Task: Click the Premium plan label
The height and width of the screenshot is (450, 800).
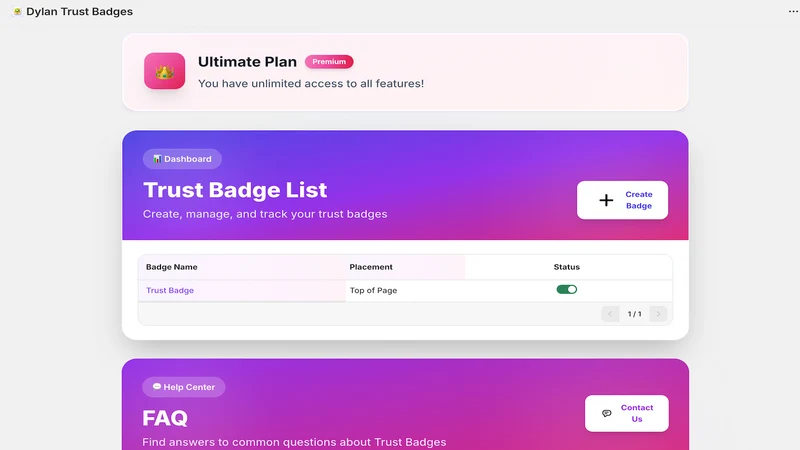Action: pos(329,62)
